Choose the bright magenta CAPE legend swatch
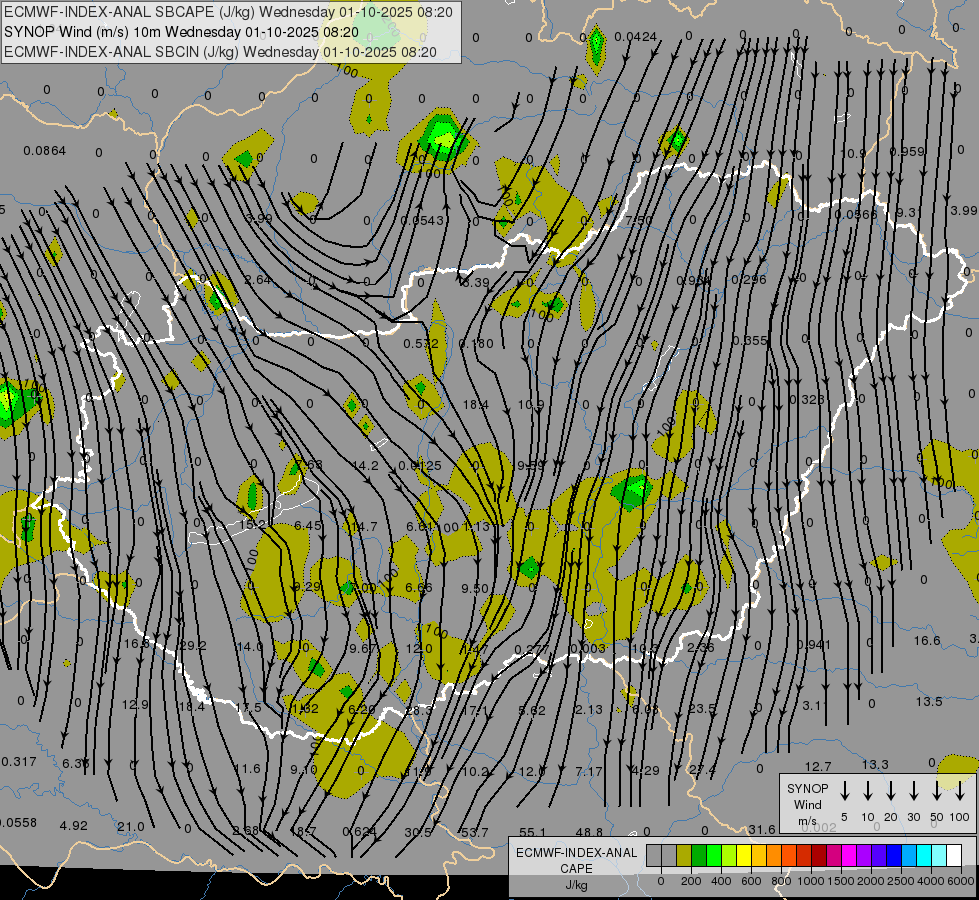Image resolution: width=979 pixels, height=900 pixels. click(x=849, y=855)
